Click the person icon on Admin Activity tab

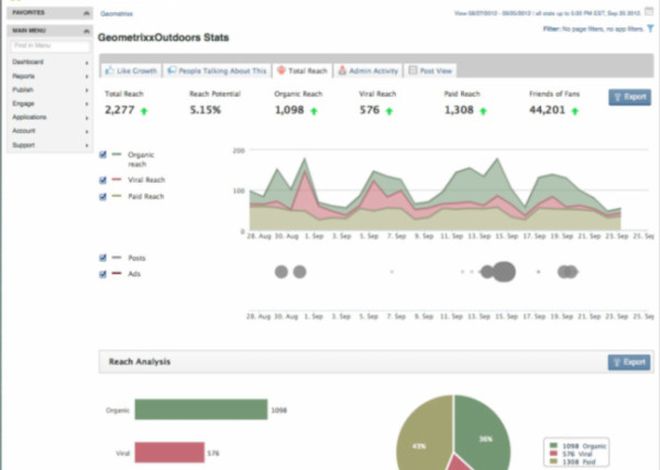342,70
